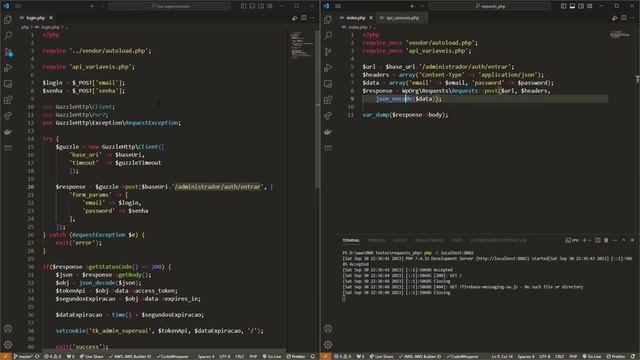This screenshot has width=640, height=360.
Task: Open Docker view in right activity bar
Action: pos(328,132)
